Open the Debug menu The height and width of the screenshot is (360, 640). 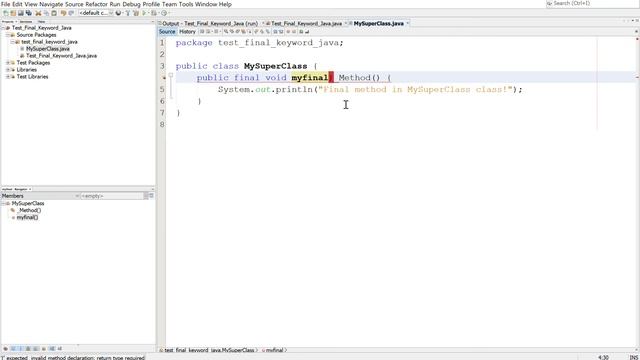coord(131,4)
